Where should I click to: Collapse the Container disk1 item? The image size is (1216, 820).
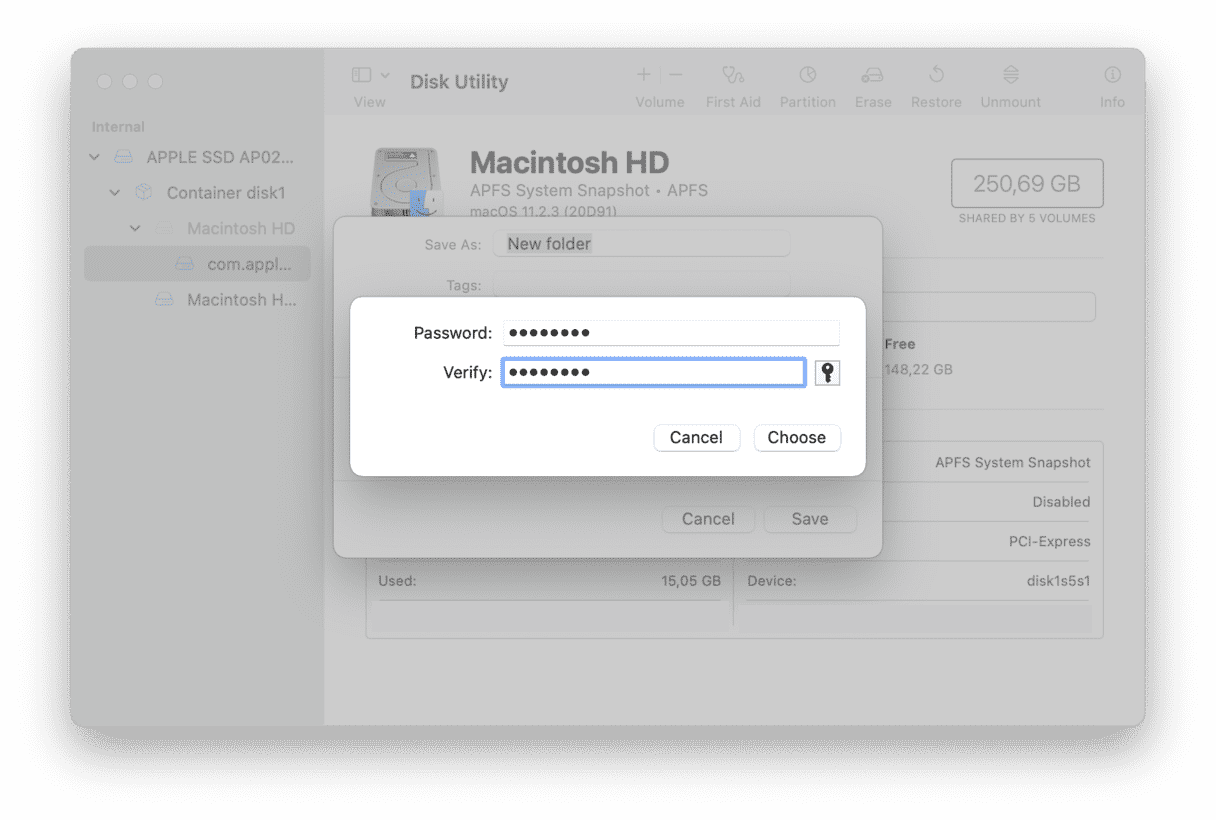pyautogui.click(x=115, y=193)
